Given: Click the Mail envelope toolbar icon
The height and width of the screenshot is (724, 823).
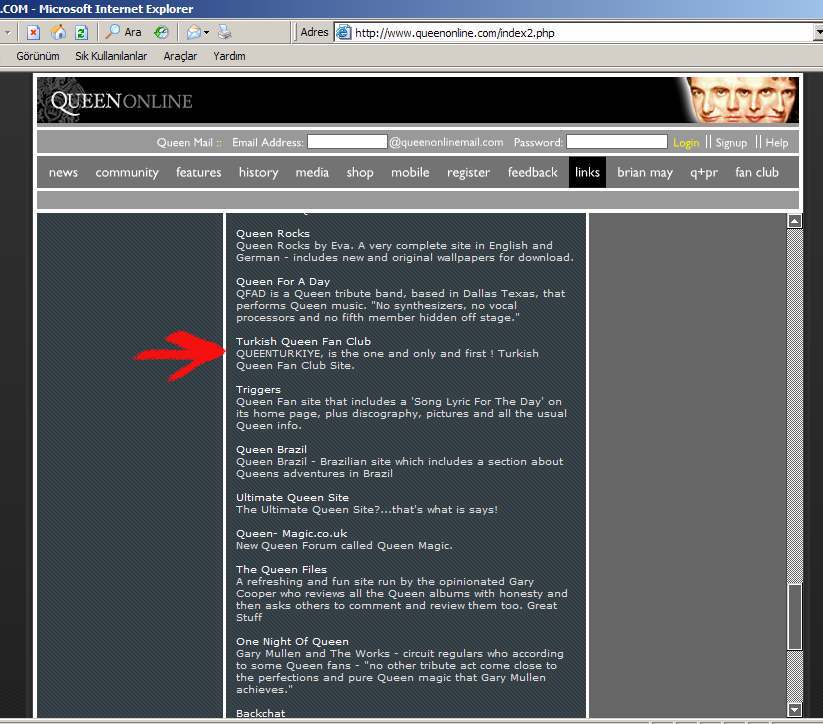Looking at the screenshot, I should coord(194,33).
